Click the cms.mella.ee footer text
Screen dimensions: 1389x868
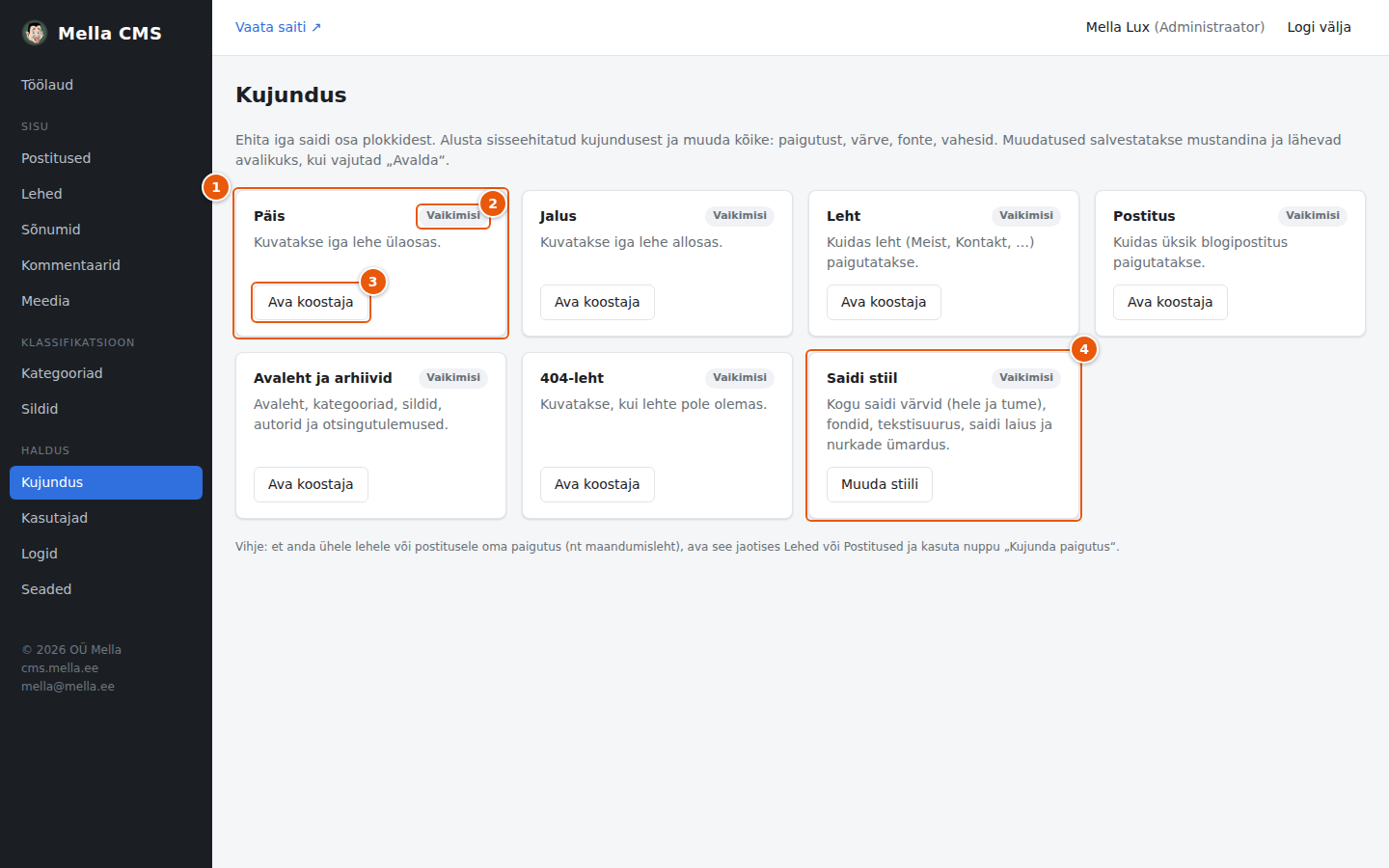pos(60,668)
